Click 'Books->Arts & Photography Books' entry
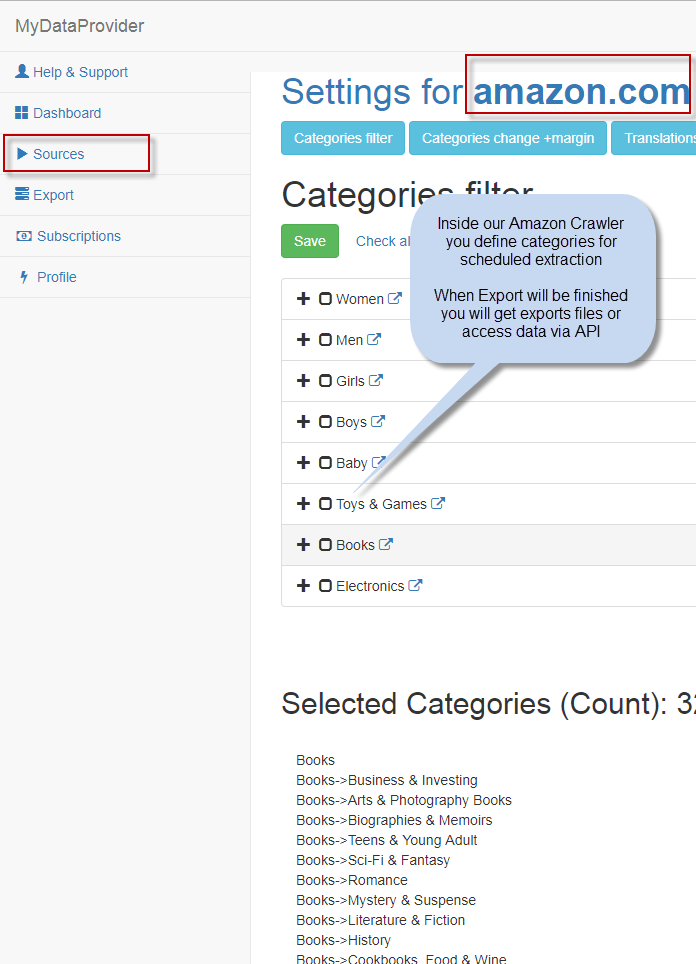 [x=404, y=800]
